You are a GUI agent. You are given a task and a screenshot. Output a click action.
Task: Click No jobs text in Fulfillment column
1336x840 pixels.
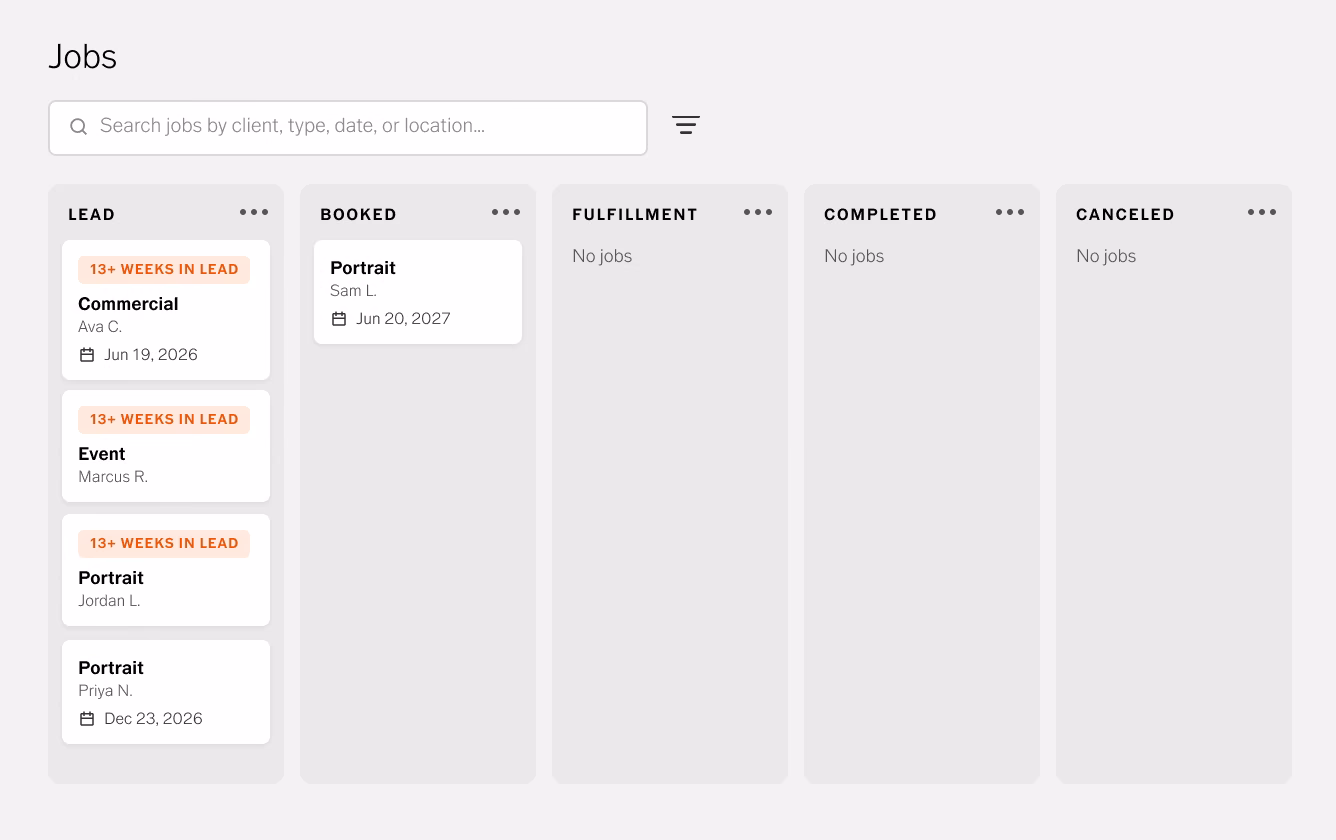[602, 256]
